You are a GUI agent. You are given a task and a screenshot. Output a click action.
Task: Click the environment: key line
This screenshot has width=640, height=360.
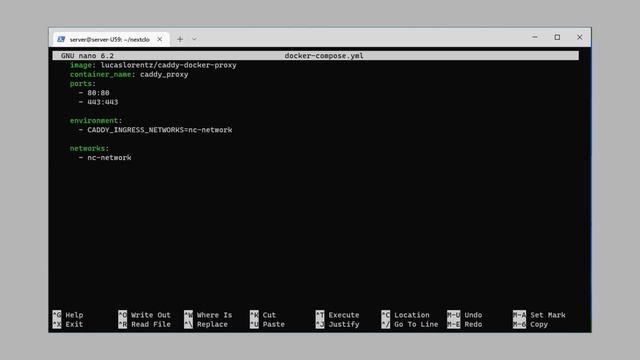(96, 121)
